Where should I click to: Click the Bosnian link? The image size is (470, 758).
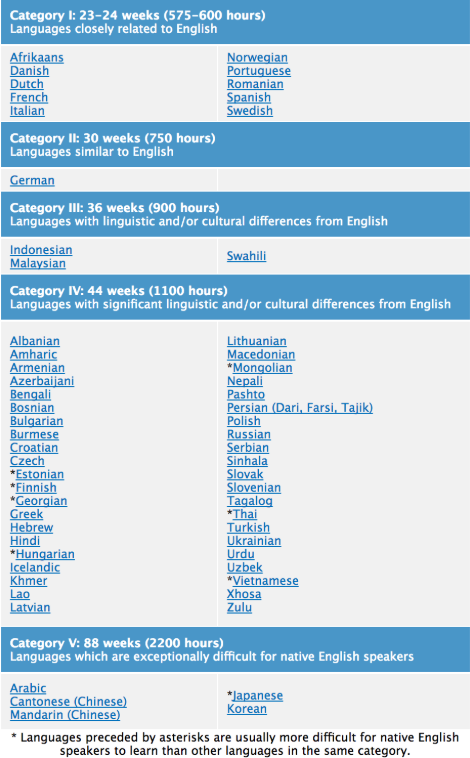click(x=32, y=408)
